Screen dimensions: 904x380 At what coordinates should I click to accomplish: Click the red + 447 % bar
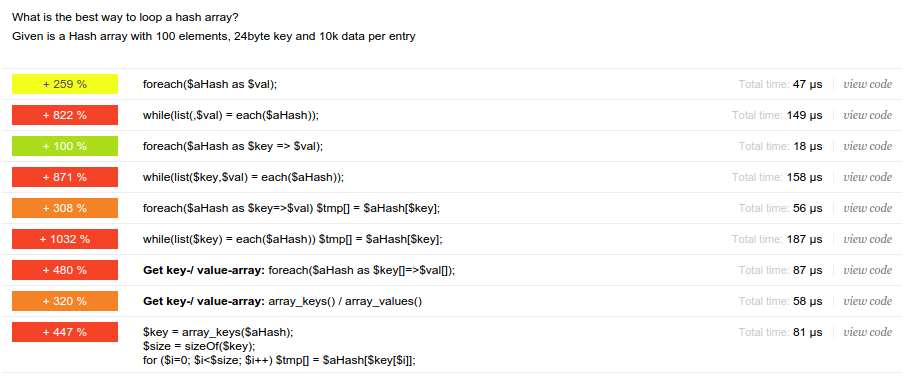click(x=65, y=332)
